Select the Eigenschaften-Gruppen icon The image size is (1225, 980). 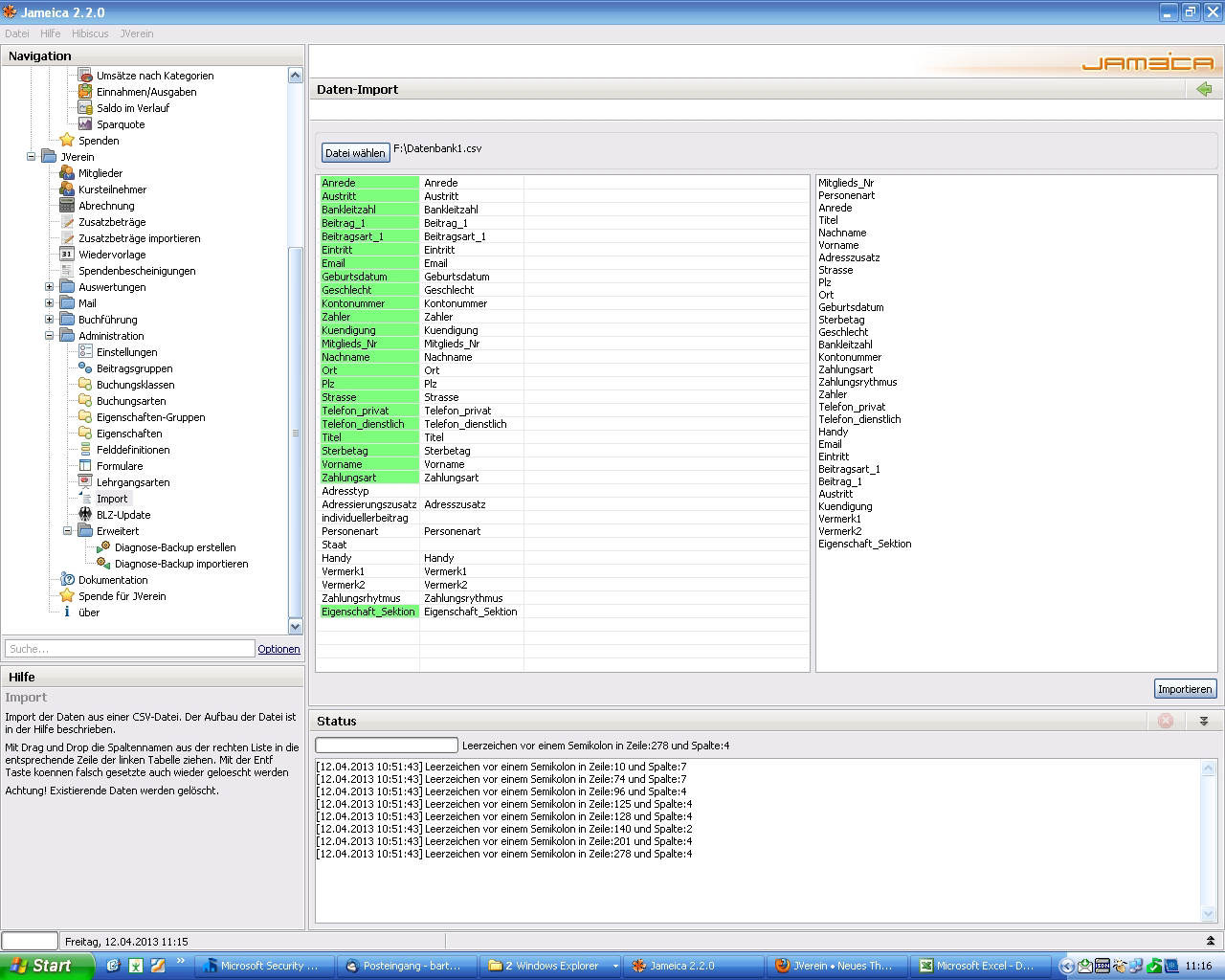pos(85,417)
